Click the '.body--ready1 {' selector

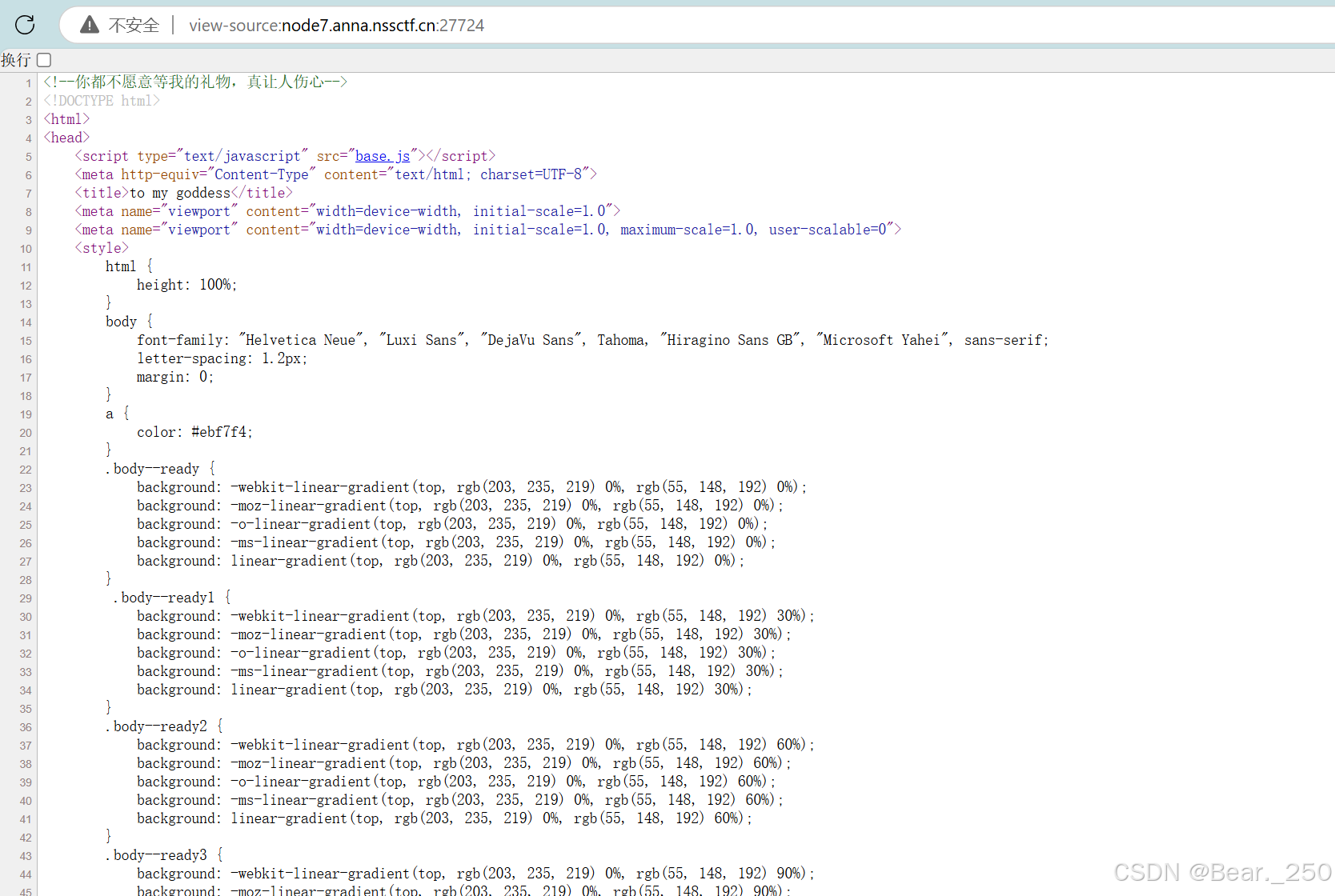point(172,598)
